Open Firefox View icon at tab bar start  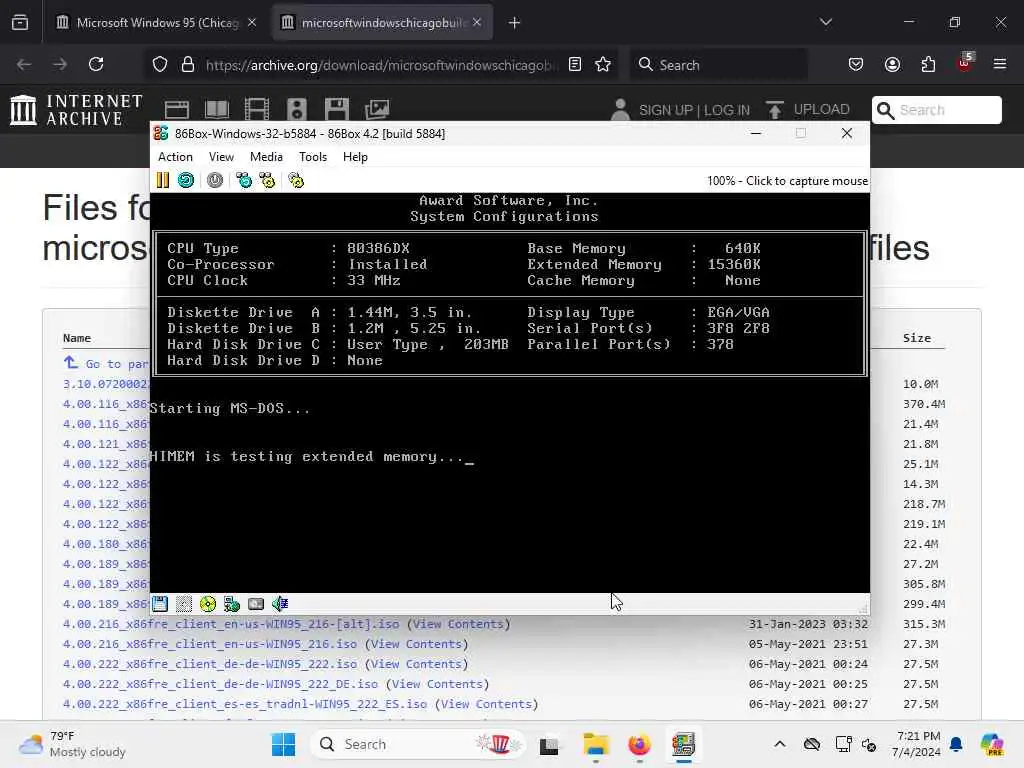click(x=20, y=23)
